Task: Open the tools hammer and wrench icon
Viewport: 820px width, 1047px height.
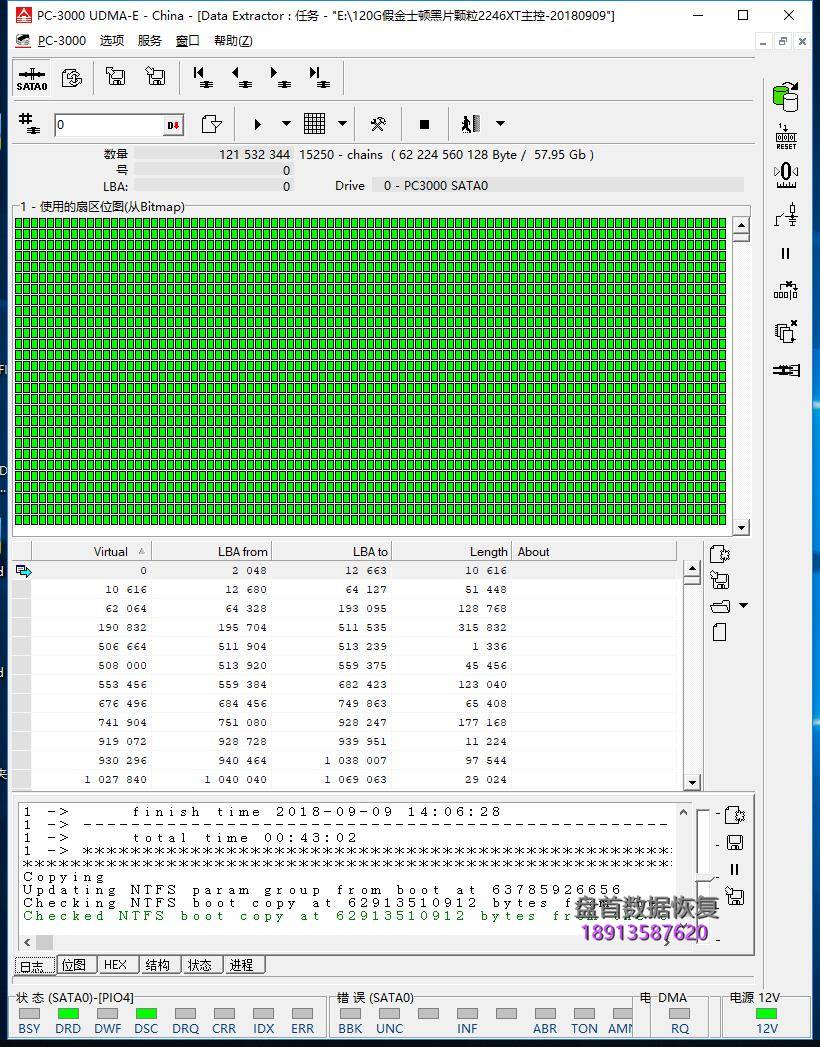Action: point(378,124)
